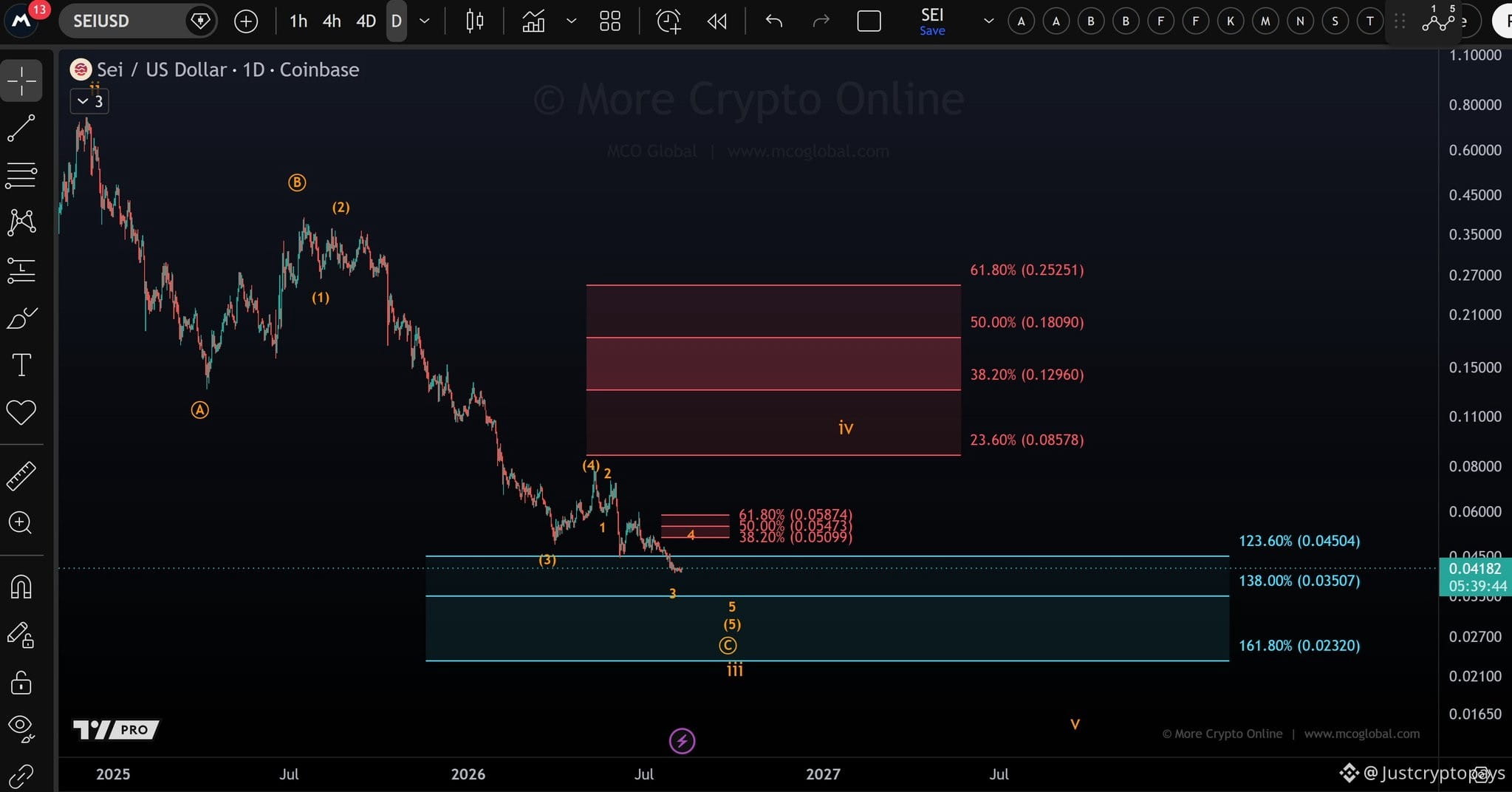
Task: Click the circled B wave label
Action: (x=297, y=182)
